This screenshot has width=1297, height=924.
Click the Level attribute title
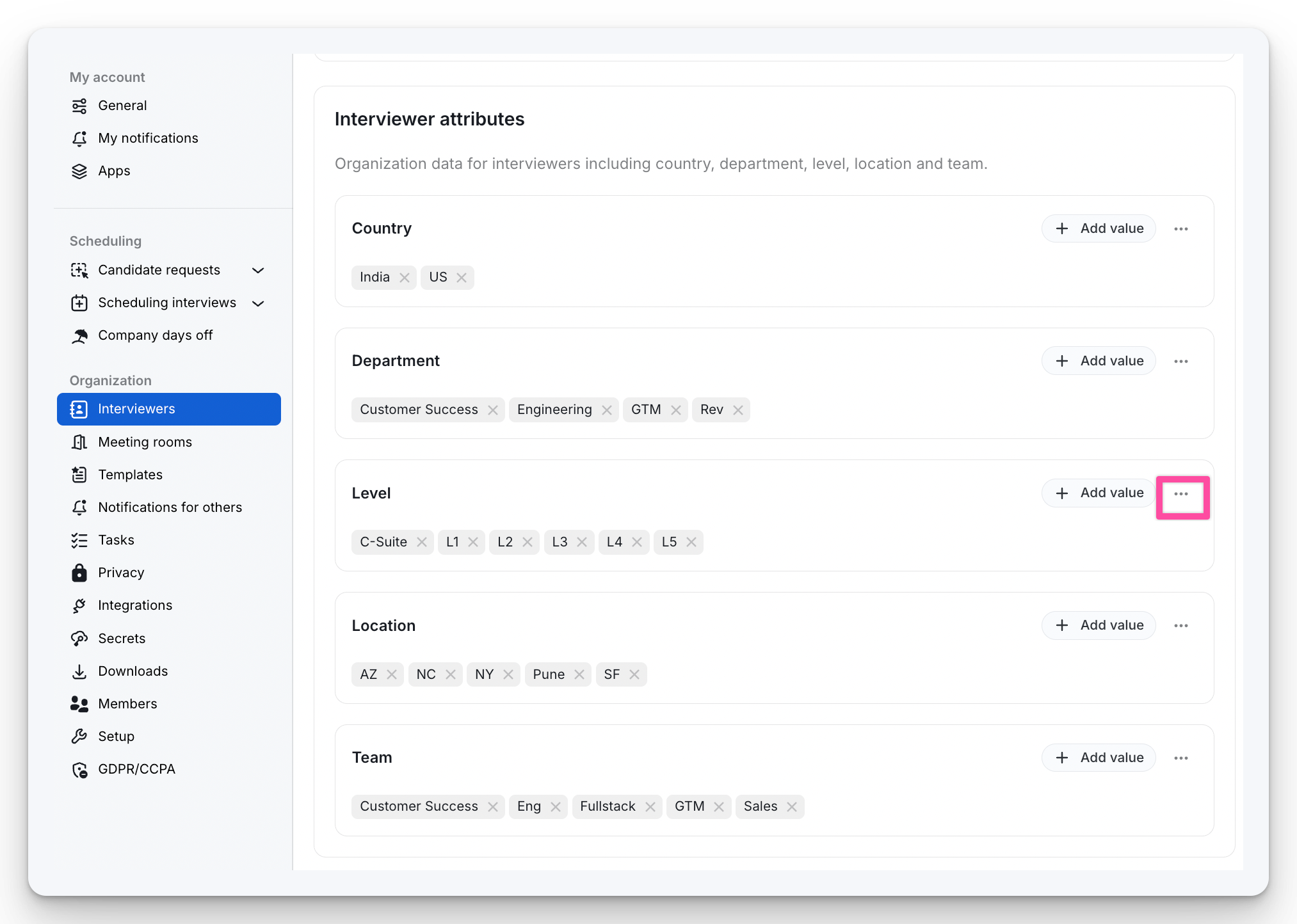tap(371, 493)
